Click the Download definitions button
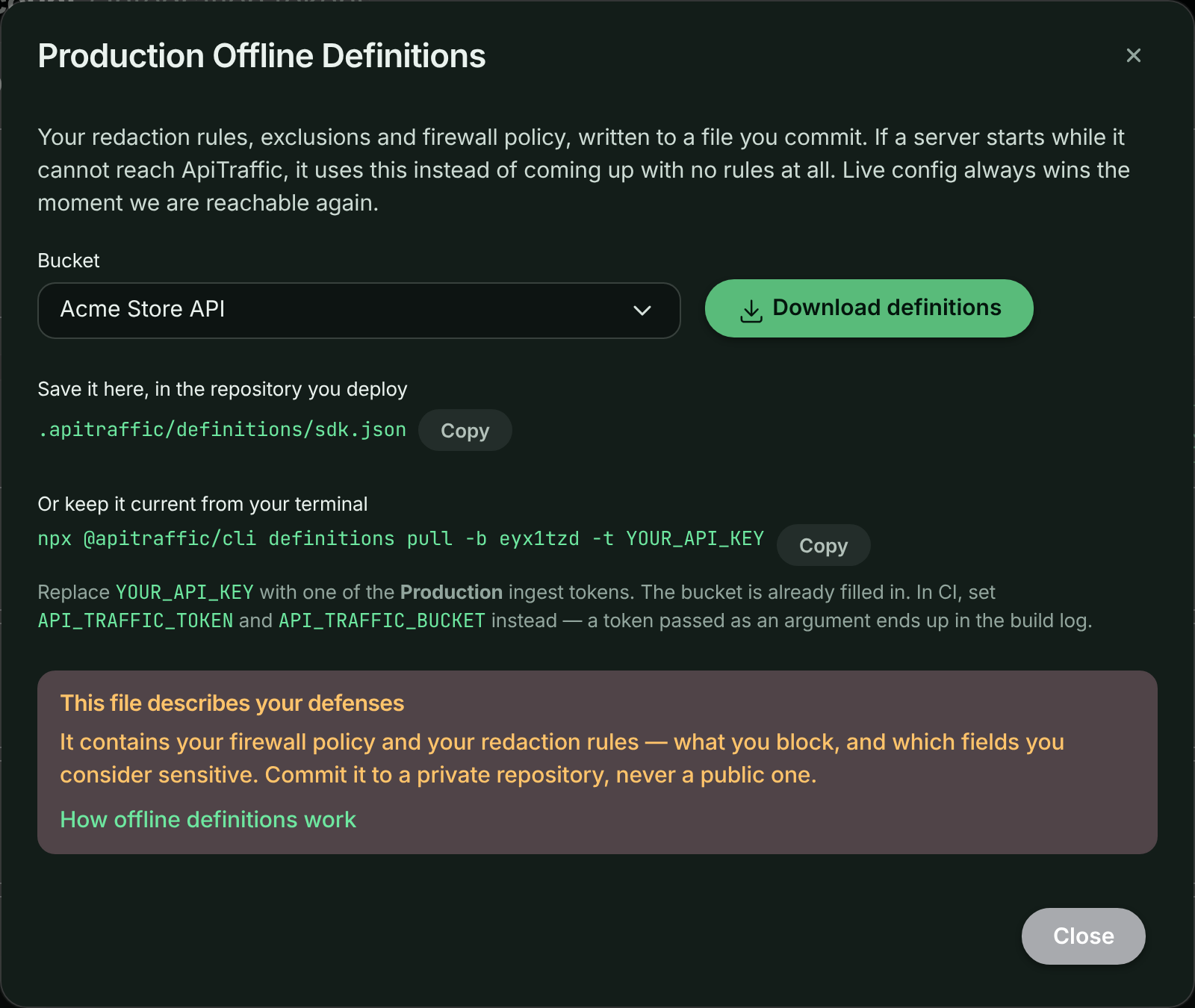The image size is (1195, 1008). point(869,308)
